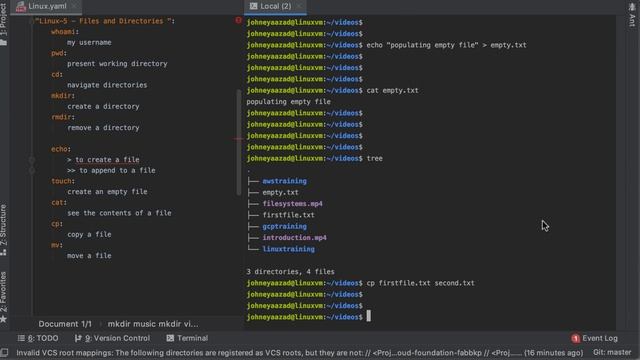Click the 'populating empty file' output line
Screen dimensions: 640x360
click(x=288, y=102)
